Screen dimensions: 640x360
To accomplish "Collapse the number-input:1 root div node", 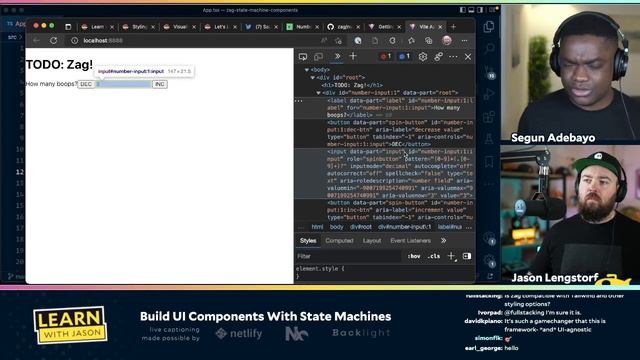I will coord(318,93).
